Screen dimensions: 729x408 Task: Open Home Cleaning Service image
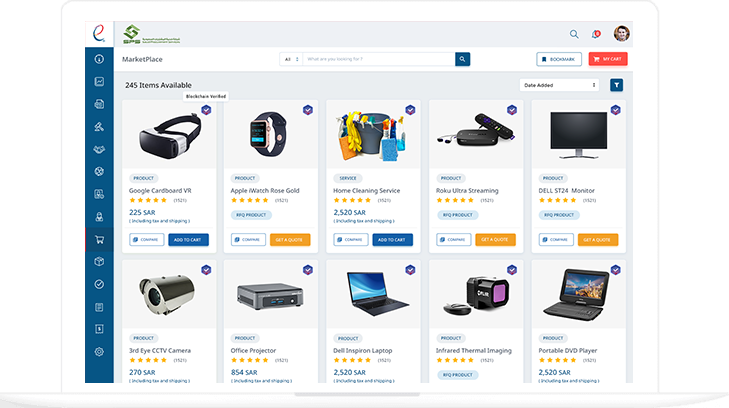click(x=371, y=136)
